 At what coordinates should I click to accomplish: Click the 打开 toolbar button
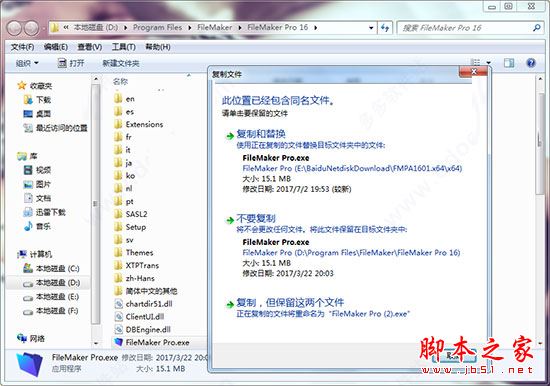point(71,63)
